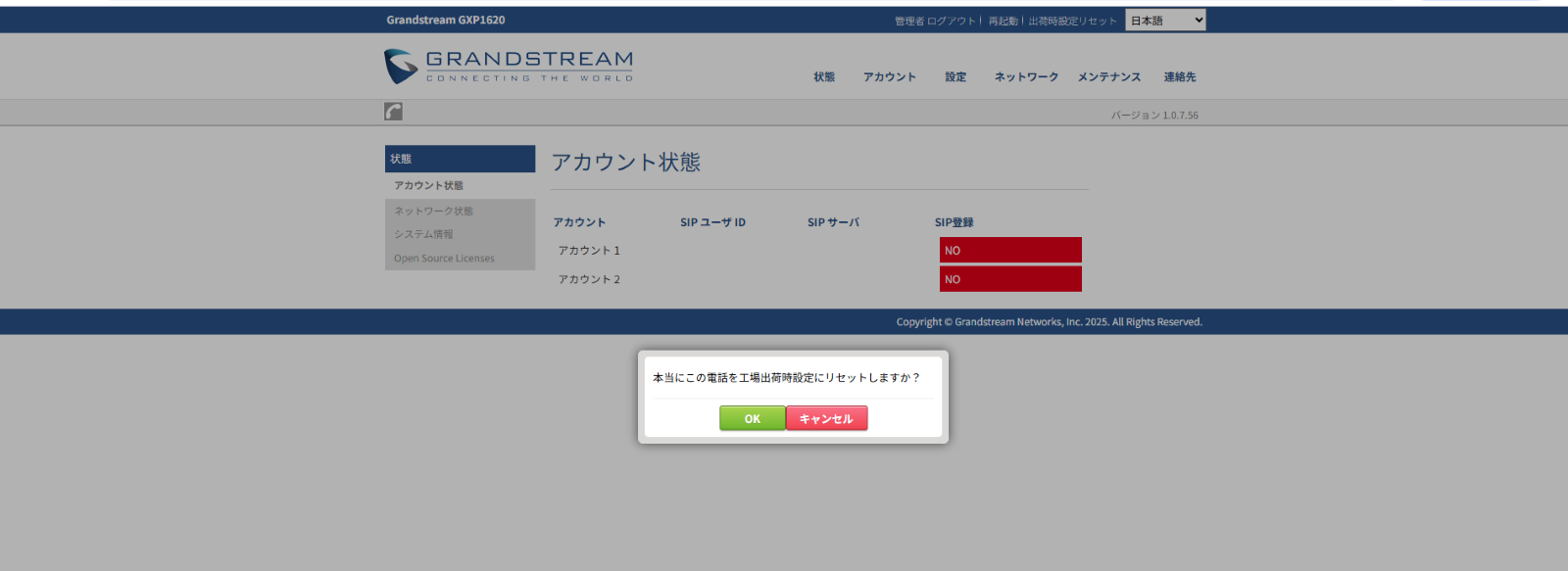Click the SIP登録 column header
This screenshot has height=571, width=1568.
(954, 222)
